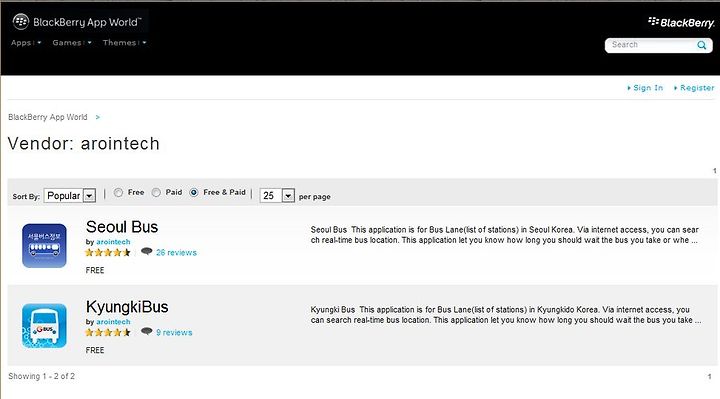The height and width of the screenshot is (399, 720).
Task: Click the BlackBerry App World logo icon
Action: coord(21,22)
